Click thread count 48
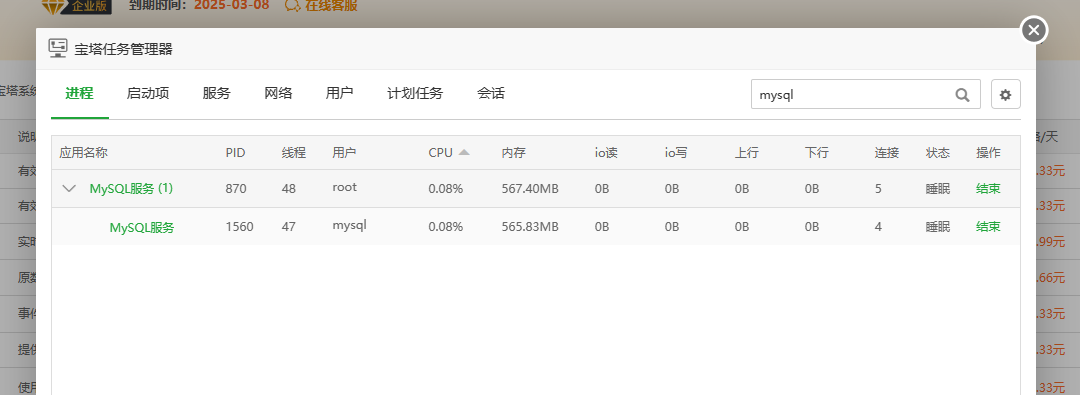Screen dimensions: 1080x395 coord(289,189)
